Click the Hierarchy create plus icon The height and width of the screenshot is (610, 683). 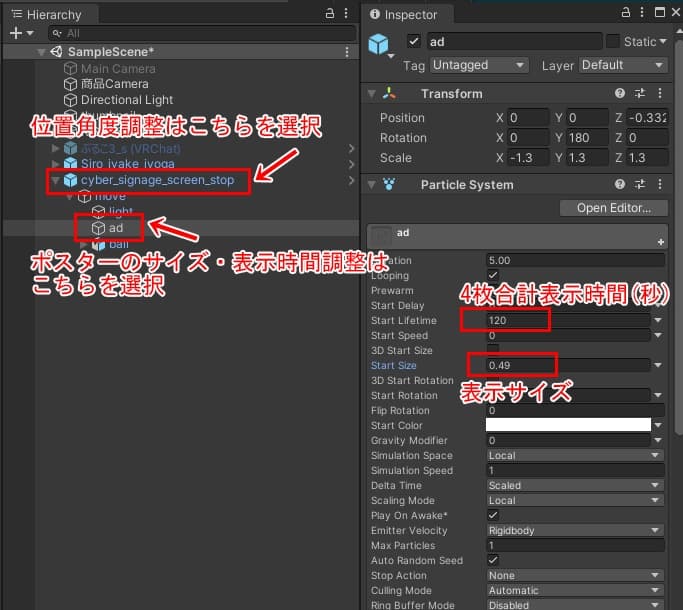pos(14,33)
